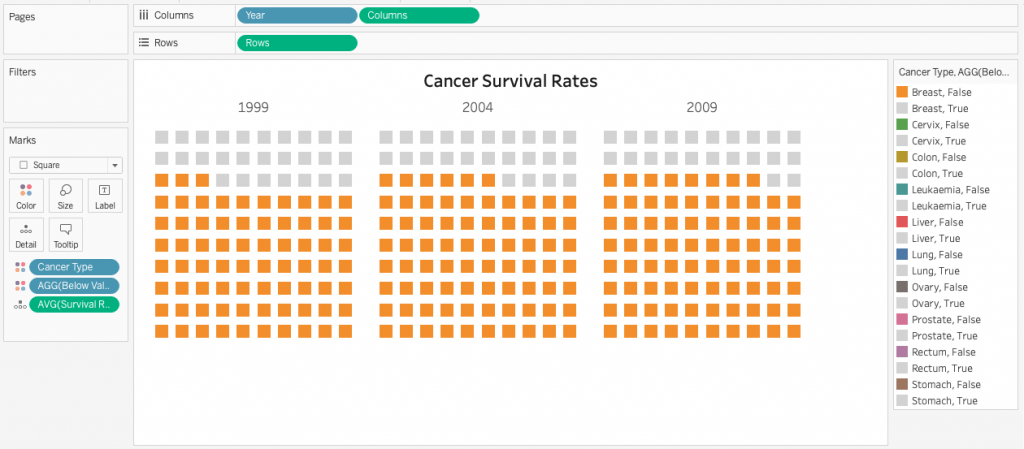
Task: Select the 'Breast, False' orange legend swatch
Action: (902, 92)
